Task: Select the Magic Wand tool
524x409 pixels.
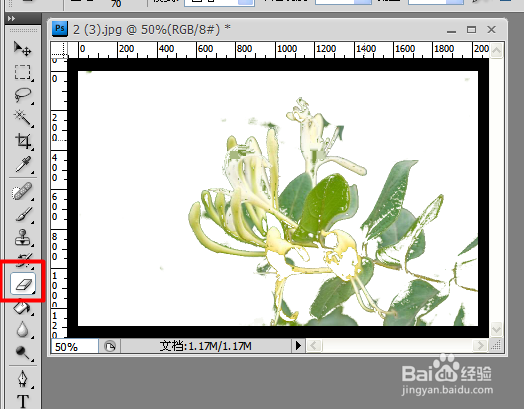Action: point(23,118)
